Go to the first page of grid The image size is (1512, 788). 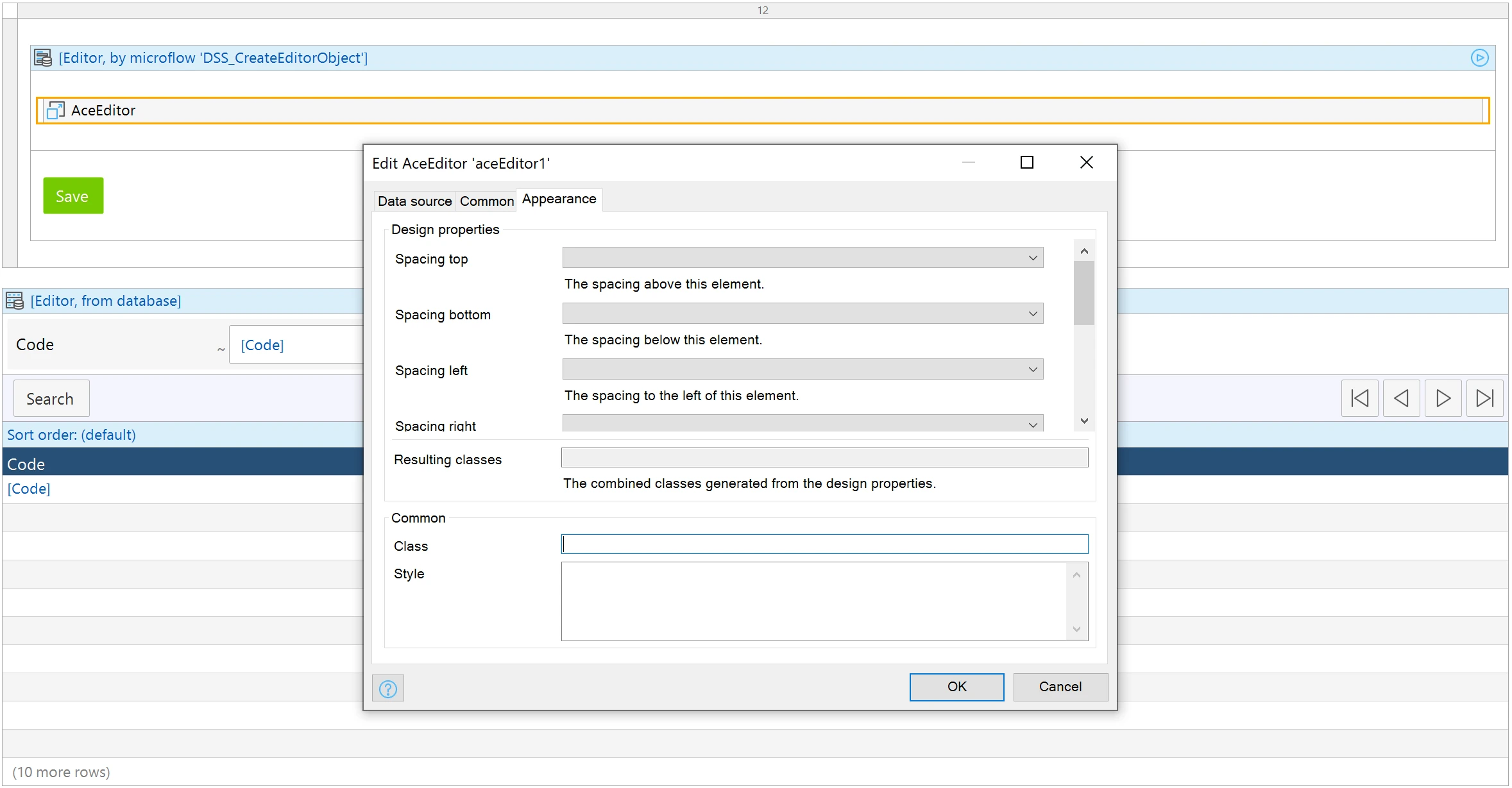(1359, 398)
